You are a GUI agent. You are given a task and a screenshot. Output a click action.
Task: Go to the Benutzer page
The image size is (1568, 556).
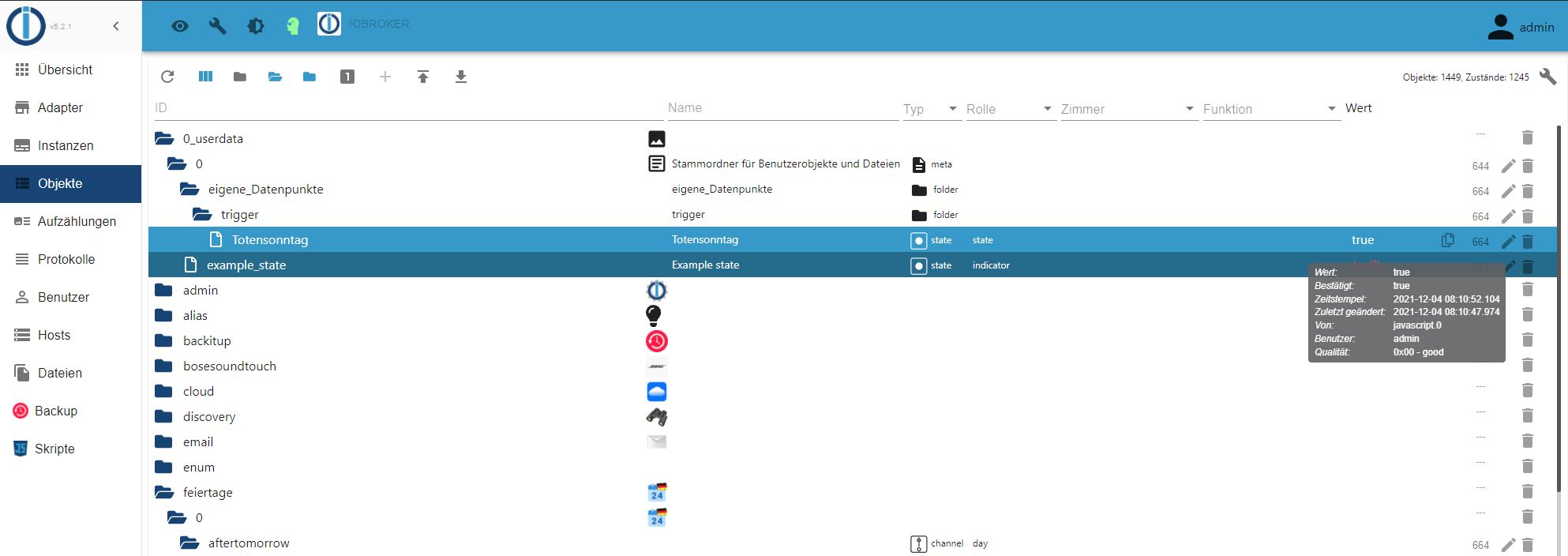coord(71,297)
